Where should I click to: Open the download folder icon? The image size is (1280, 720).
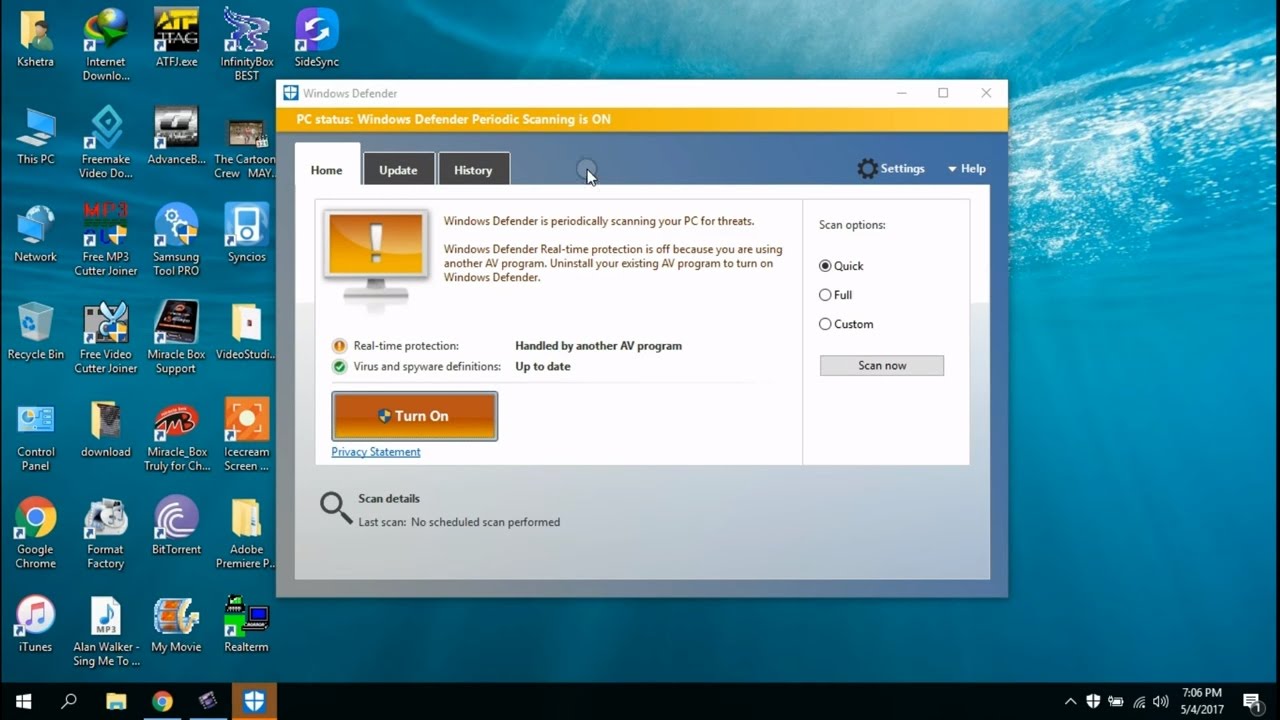click(x=106, y=428)
